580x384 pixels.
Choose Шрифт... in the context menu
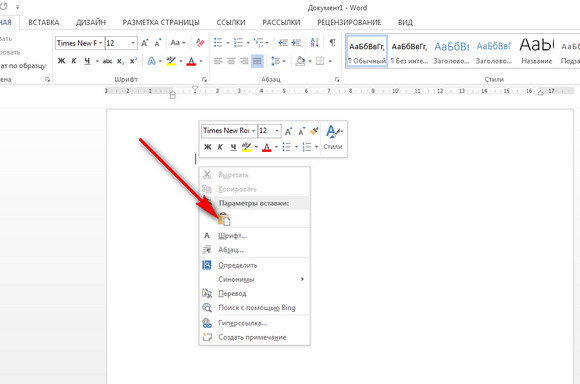[254, 236]
